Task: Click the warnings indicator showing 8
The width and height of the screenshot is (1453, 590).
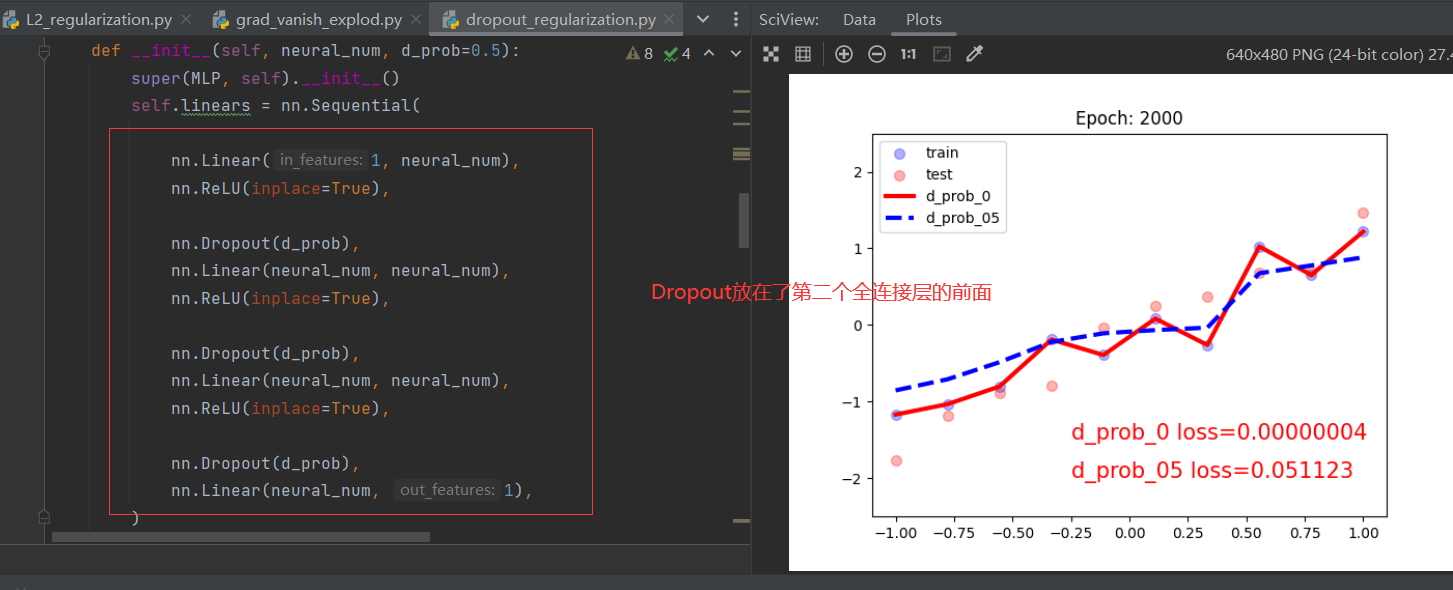Action: click(x=639, y=53)
